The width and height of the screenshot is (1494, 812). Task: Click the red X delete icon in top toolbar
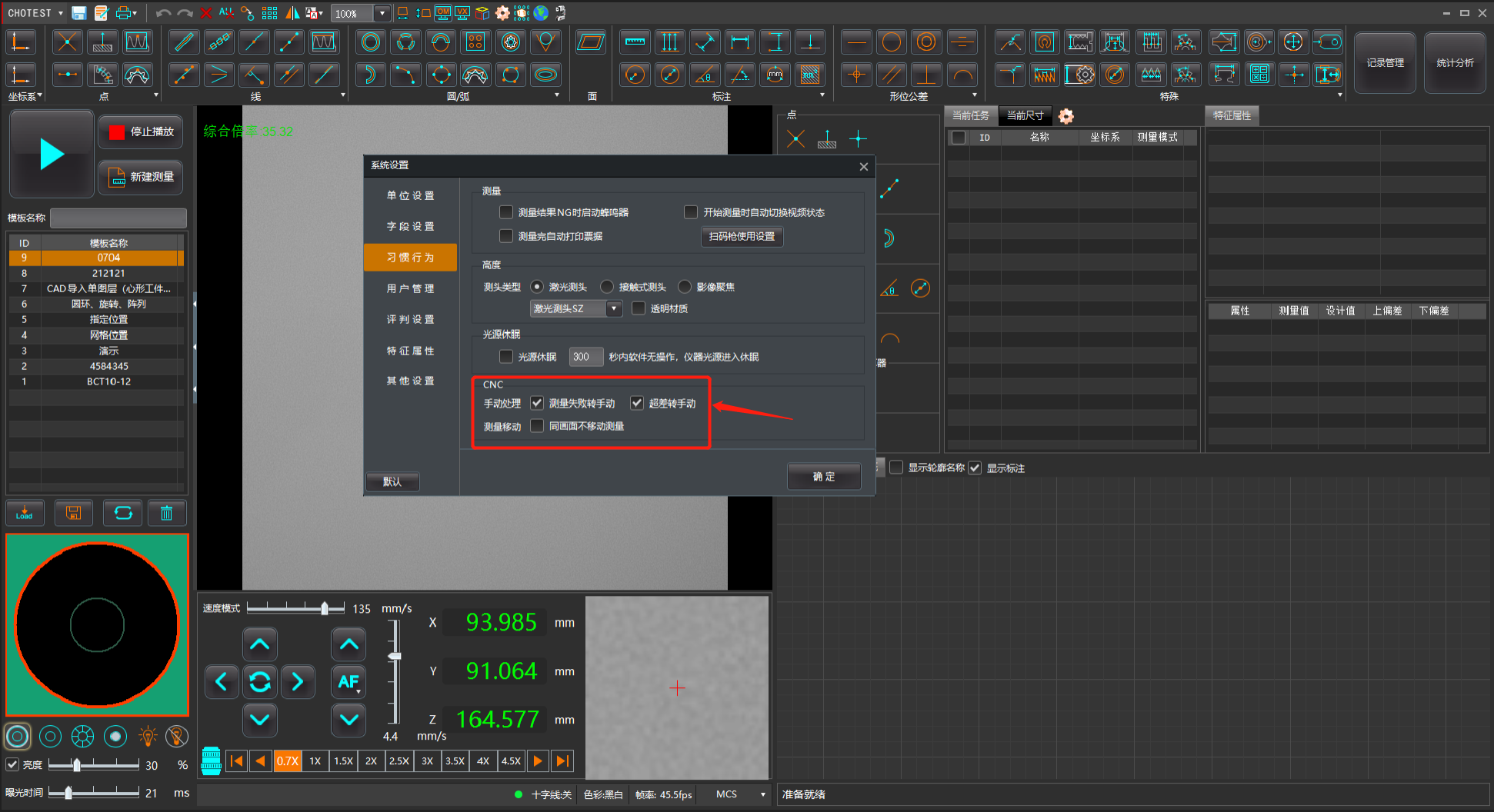coord(205,13)
